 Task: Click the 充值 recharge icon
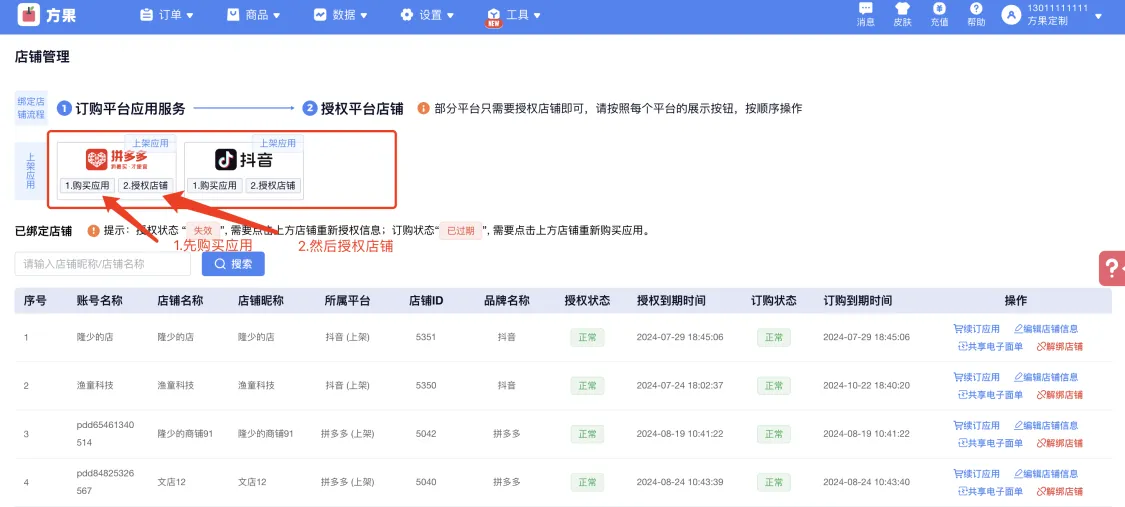[939, 10]
